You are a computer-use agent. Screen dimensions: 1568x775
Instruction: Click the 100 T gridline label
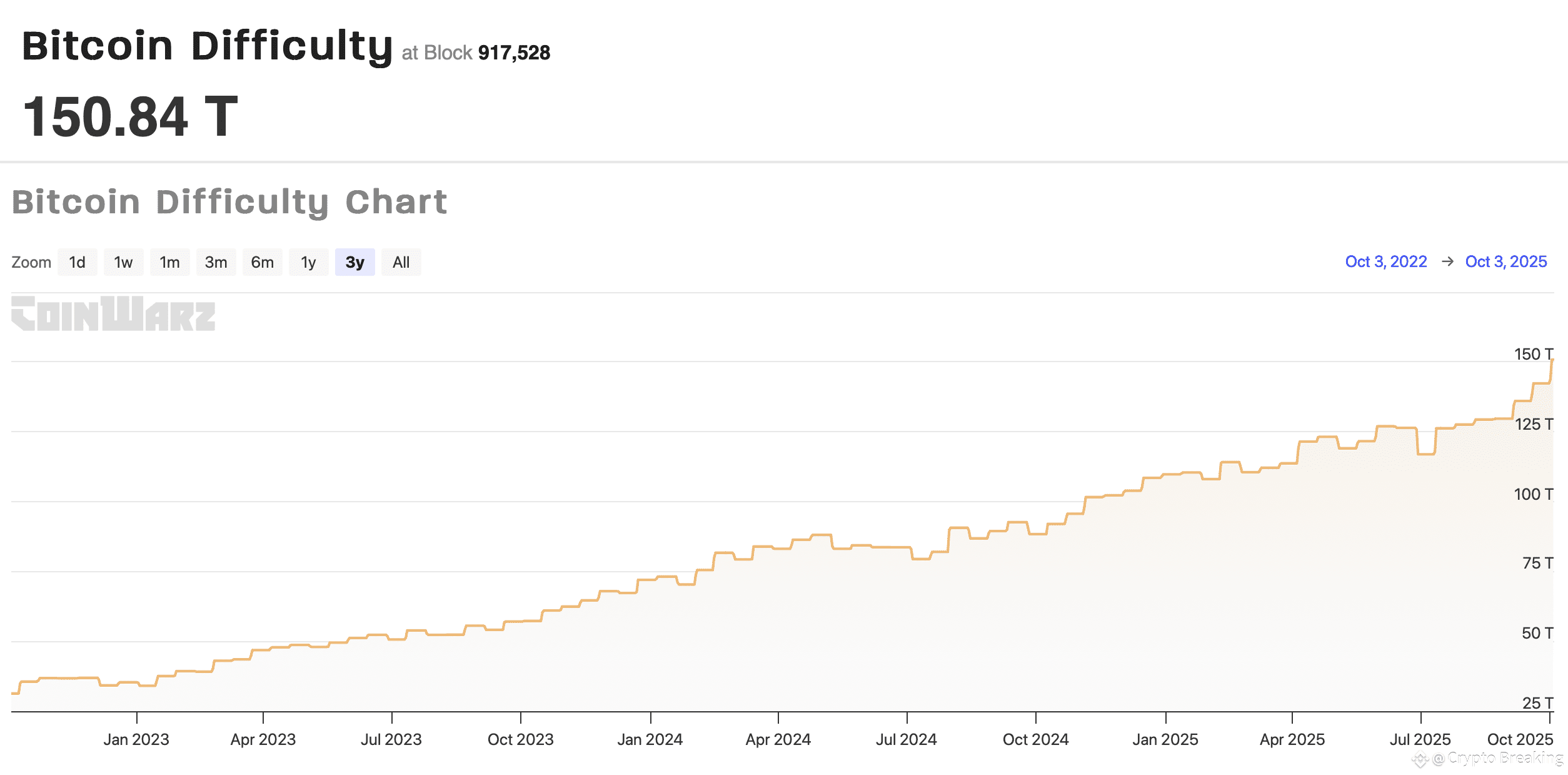tap(1533, 494)
